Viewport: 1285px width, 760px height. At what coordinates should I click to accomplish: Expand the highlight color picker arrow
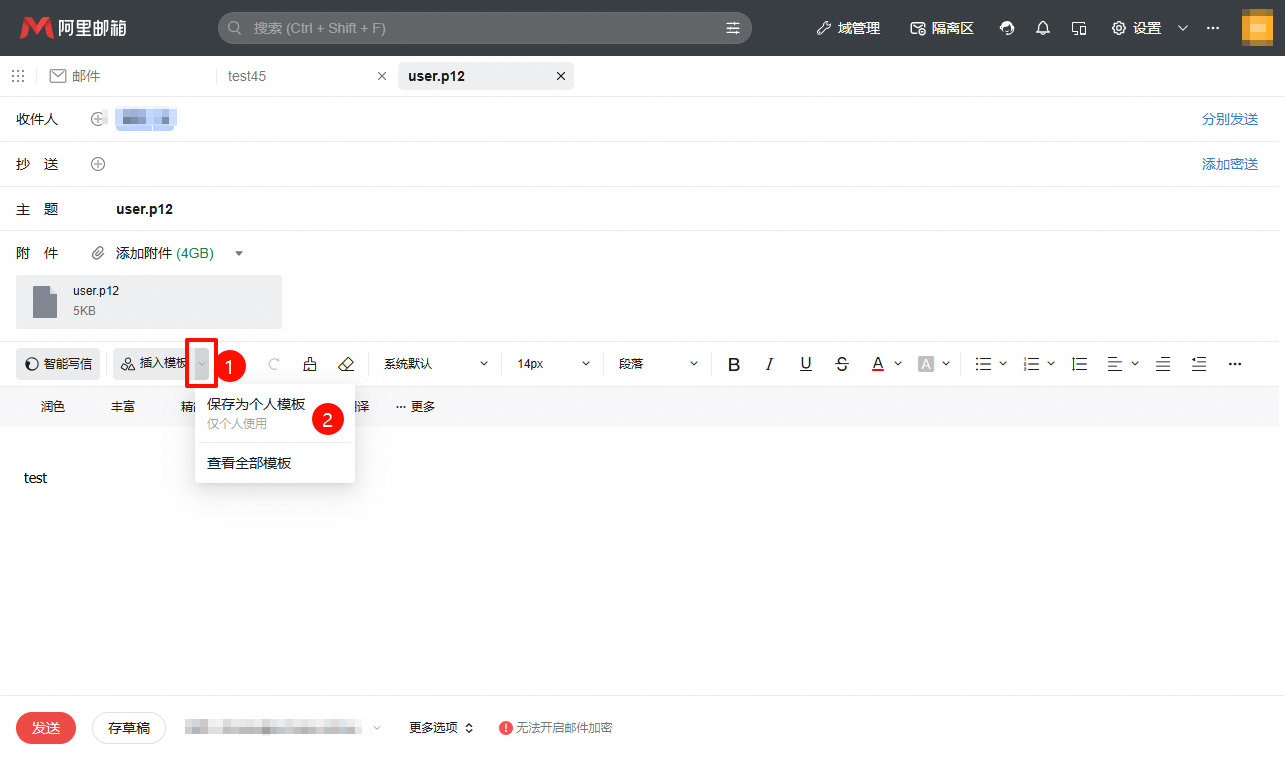(946, 364)
